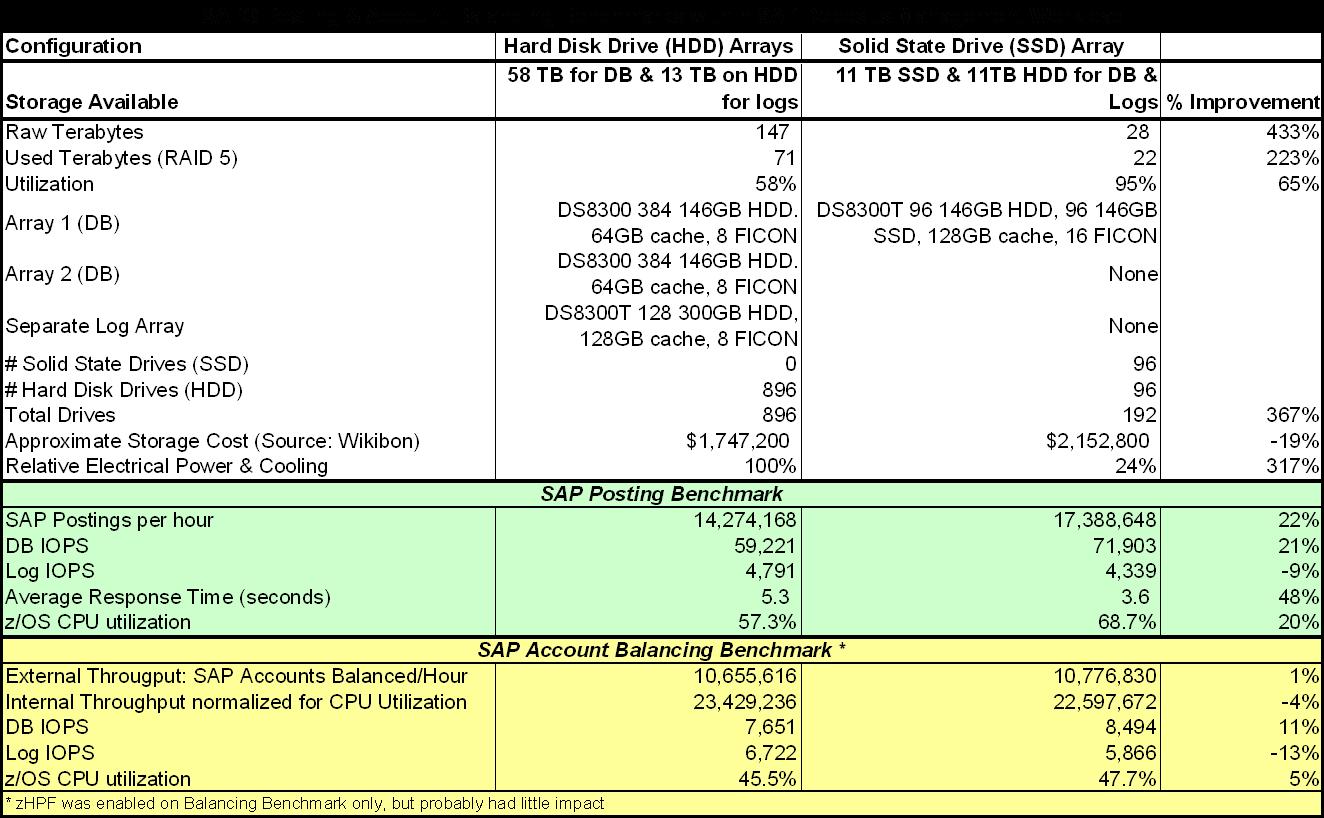Click the 'Separate Log Array' row label

pyautogui.click(x=95, y=326)
